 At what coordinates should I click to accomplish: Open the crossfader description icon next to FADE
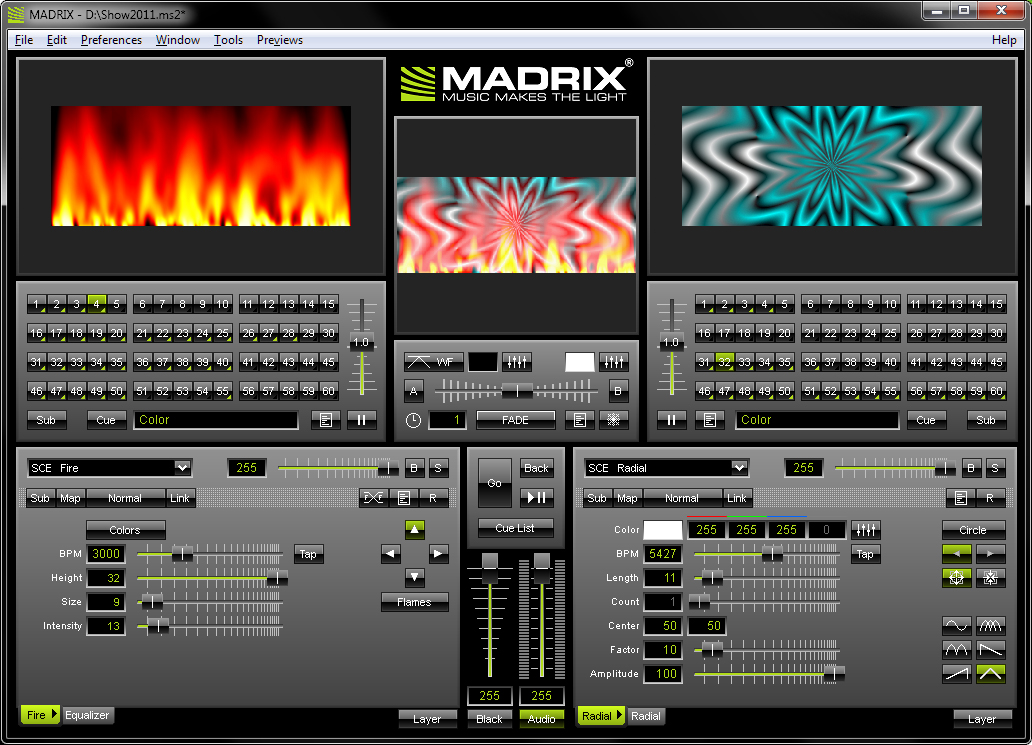[579, 420]
